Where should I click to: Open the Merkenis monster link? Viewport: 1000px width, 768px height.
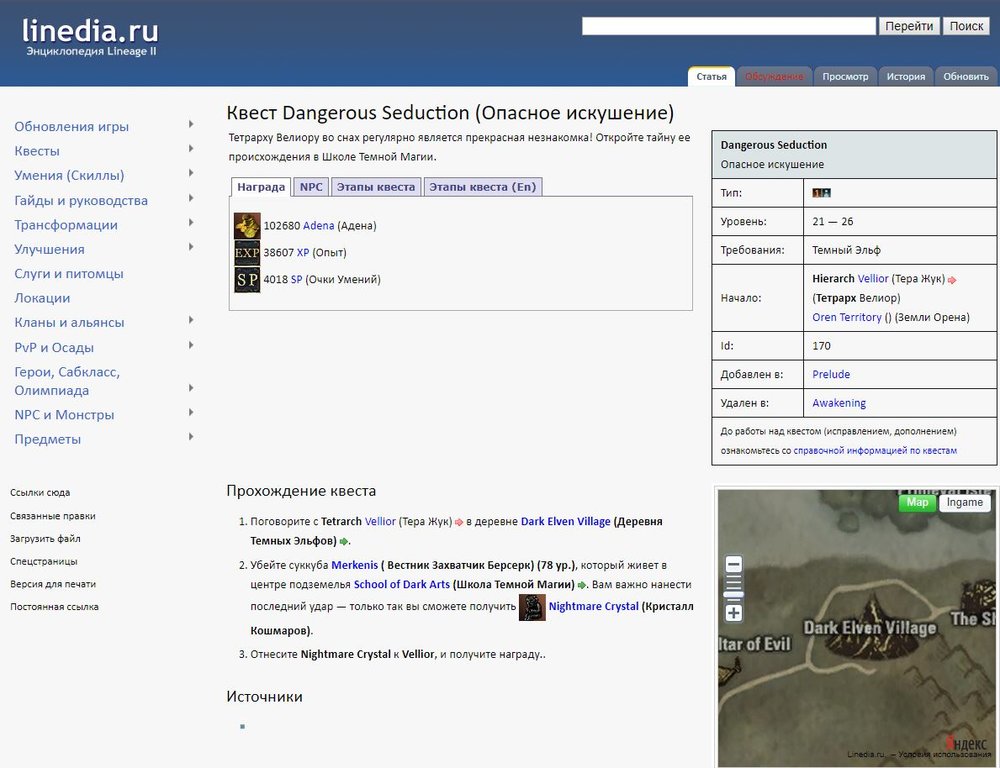[x=354, y=565]
